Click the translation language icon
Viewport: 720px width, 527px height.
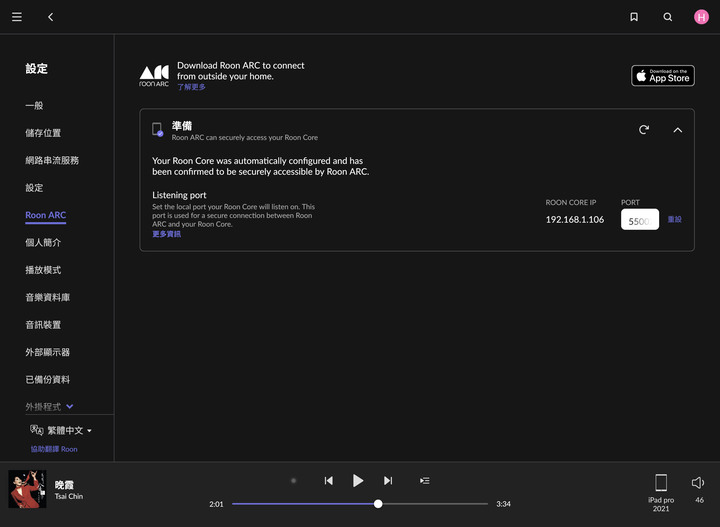37,430
